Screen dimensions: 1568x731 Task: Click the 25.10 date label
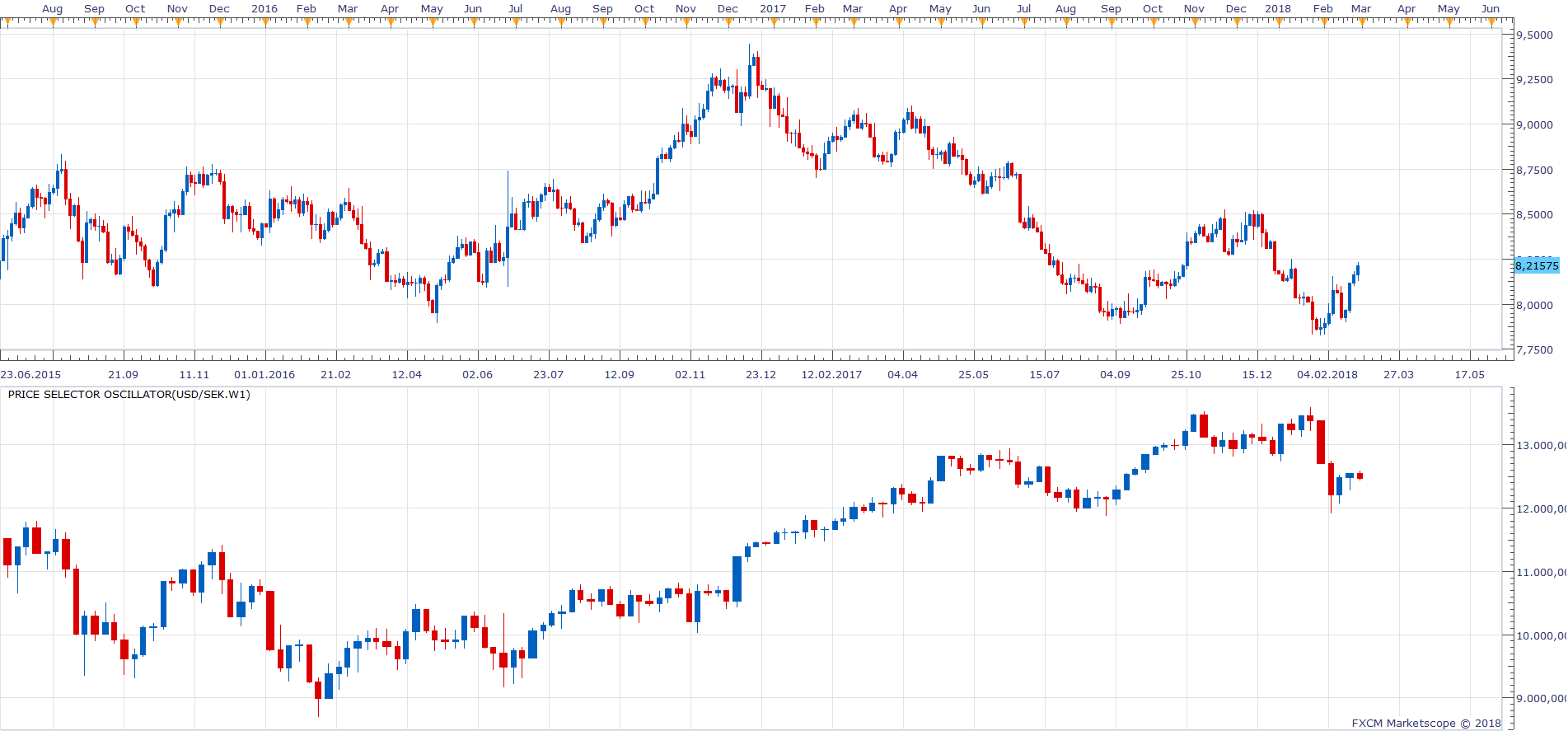coord(1186,375)
